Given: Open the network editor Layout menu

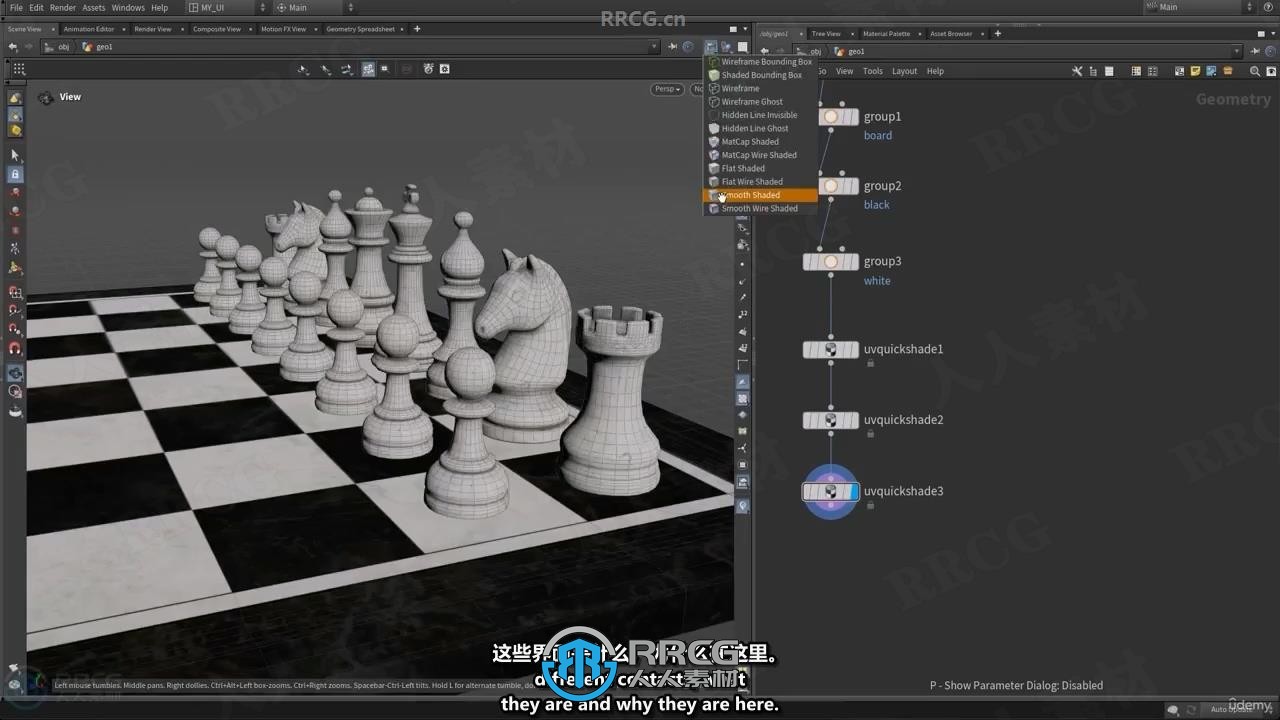Looking at the screenshot, I should 904,71.
